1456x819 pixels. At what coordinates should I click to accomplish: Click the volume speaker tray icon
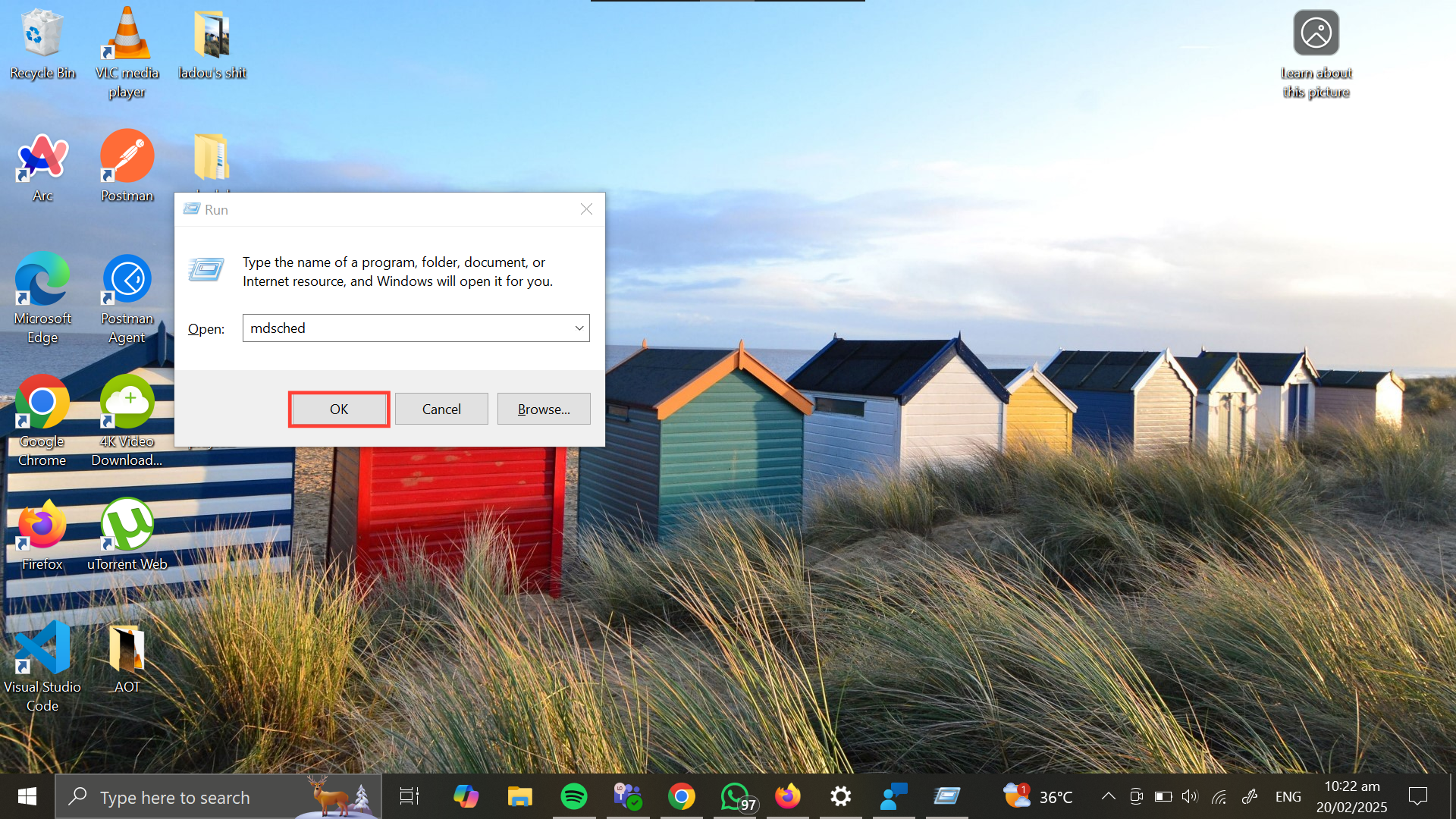coord(1190,796)
